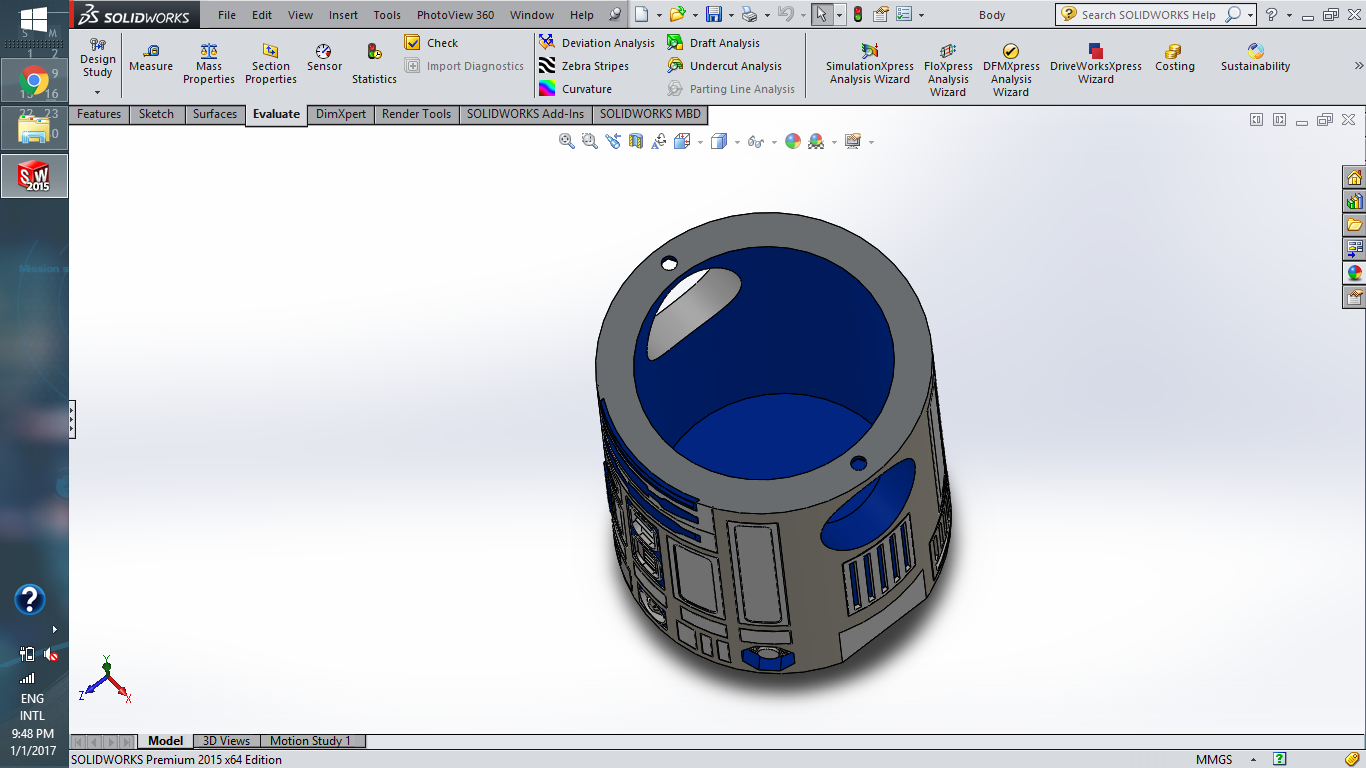Activate the Section Properties tool
This screenshot has height=768, width=1366.
[x=270, y=60]
